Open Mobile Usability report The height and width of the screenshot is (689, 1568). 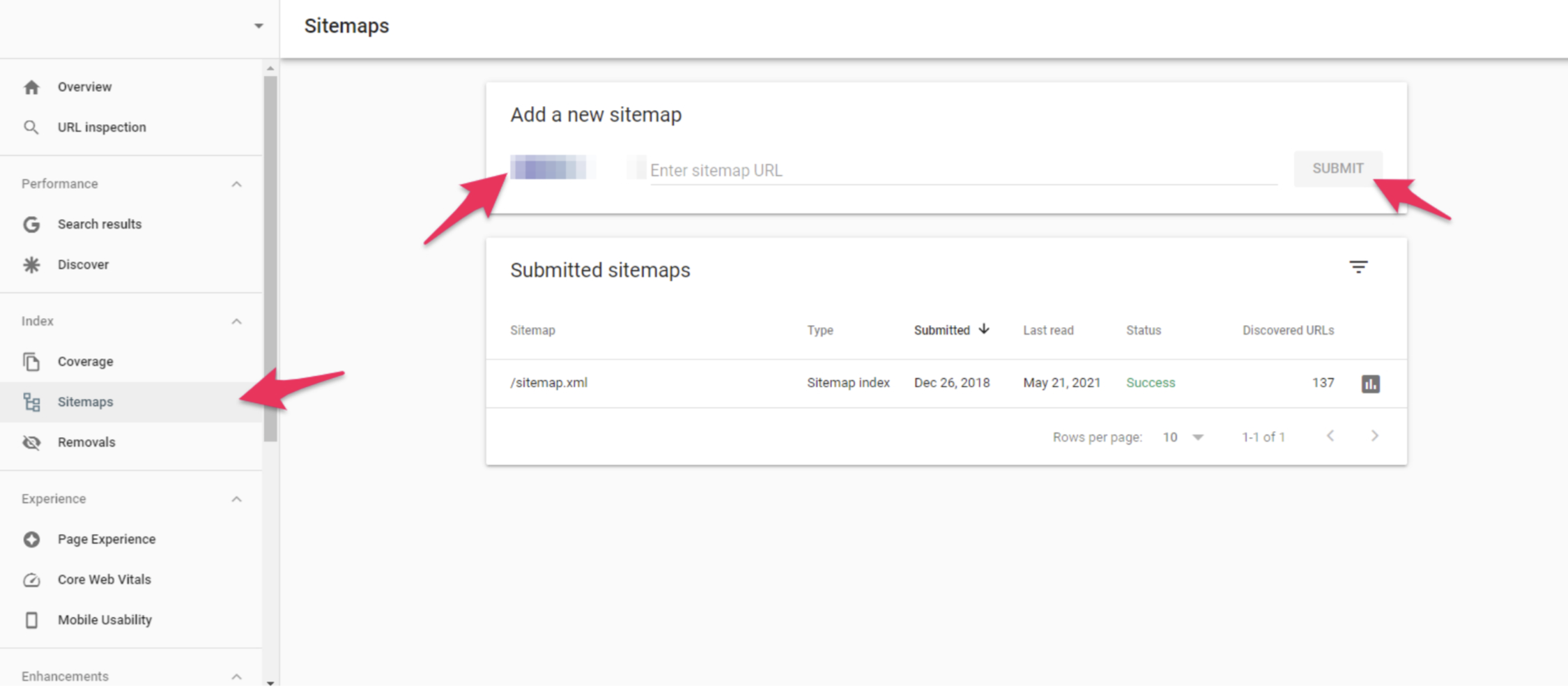[x=105, y=620]
